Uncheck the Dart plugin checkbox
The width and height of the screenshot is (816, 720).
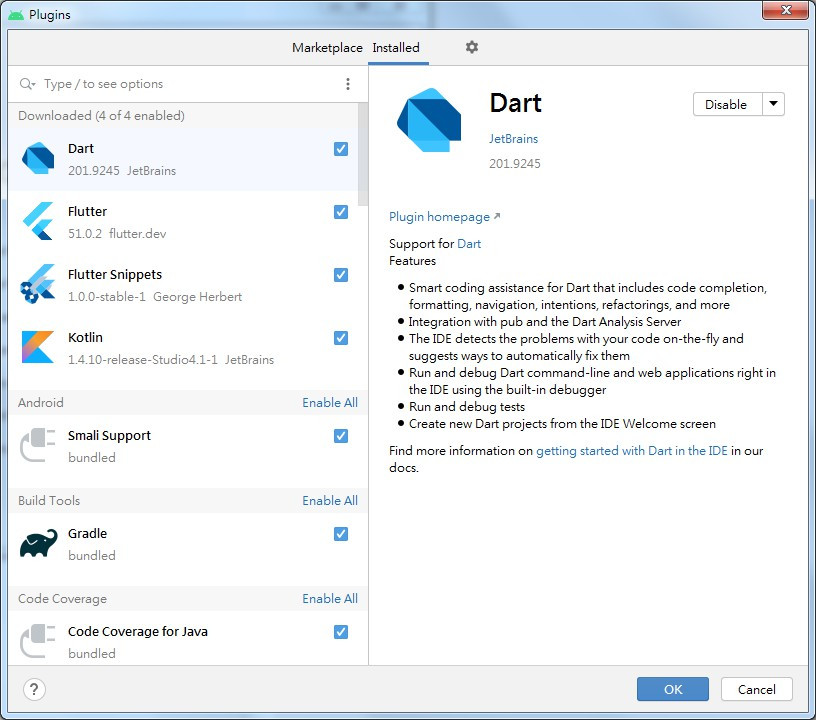pyautogui.click(x=341, y=149)
